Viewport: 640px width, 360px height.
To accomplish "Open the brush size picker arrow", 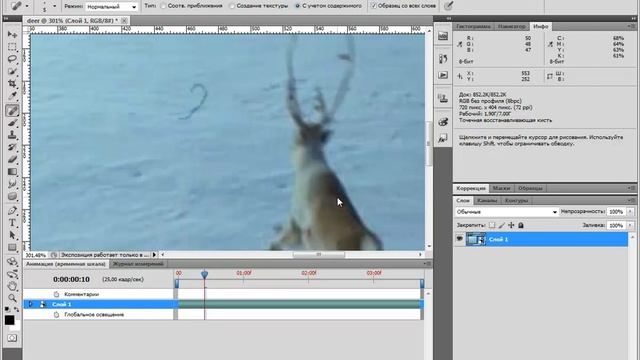I will [54, 6].
